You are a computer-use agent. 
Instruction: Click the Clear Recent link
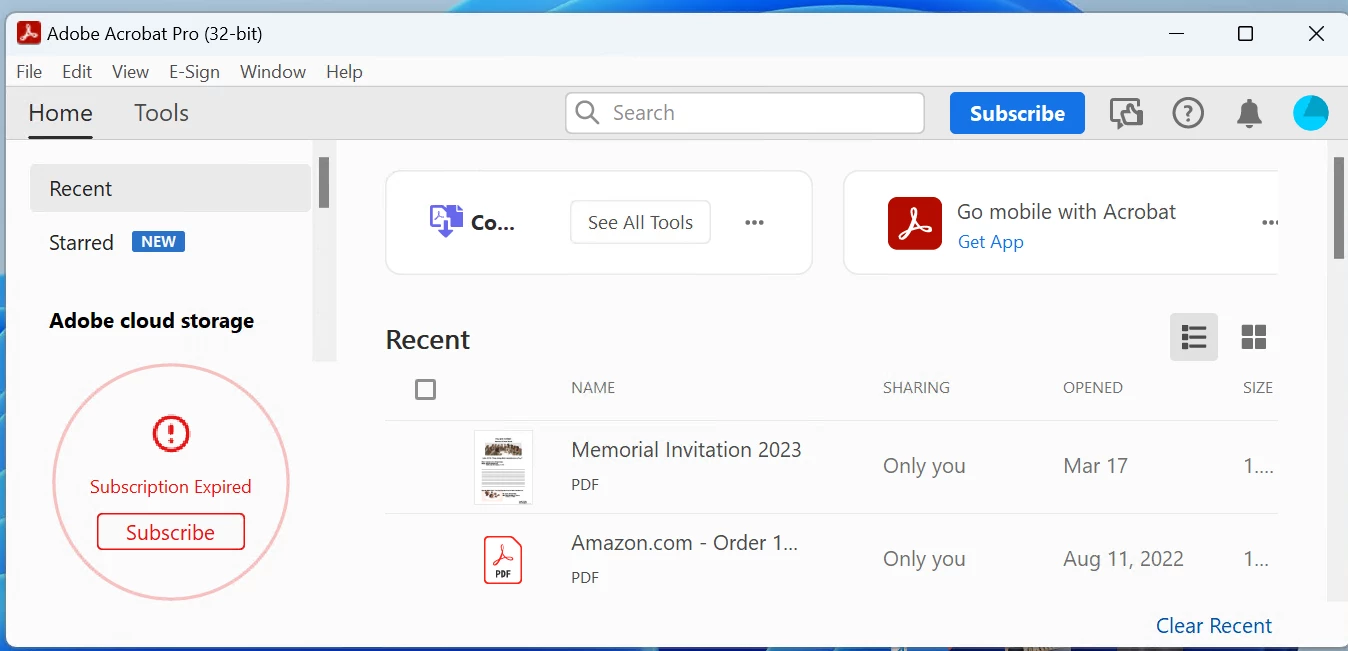pyautogui.click(x=1214, y=626)
